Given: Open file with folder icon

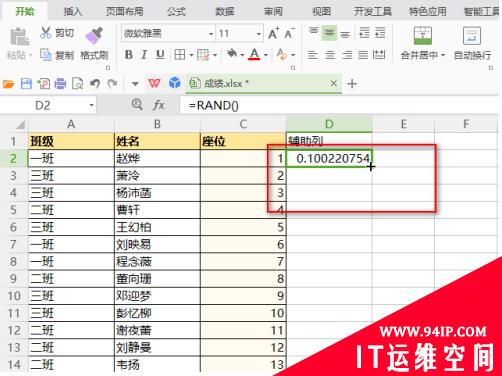Looking at the screenshot, I should pos(8,83).
